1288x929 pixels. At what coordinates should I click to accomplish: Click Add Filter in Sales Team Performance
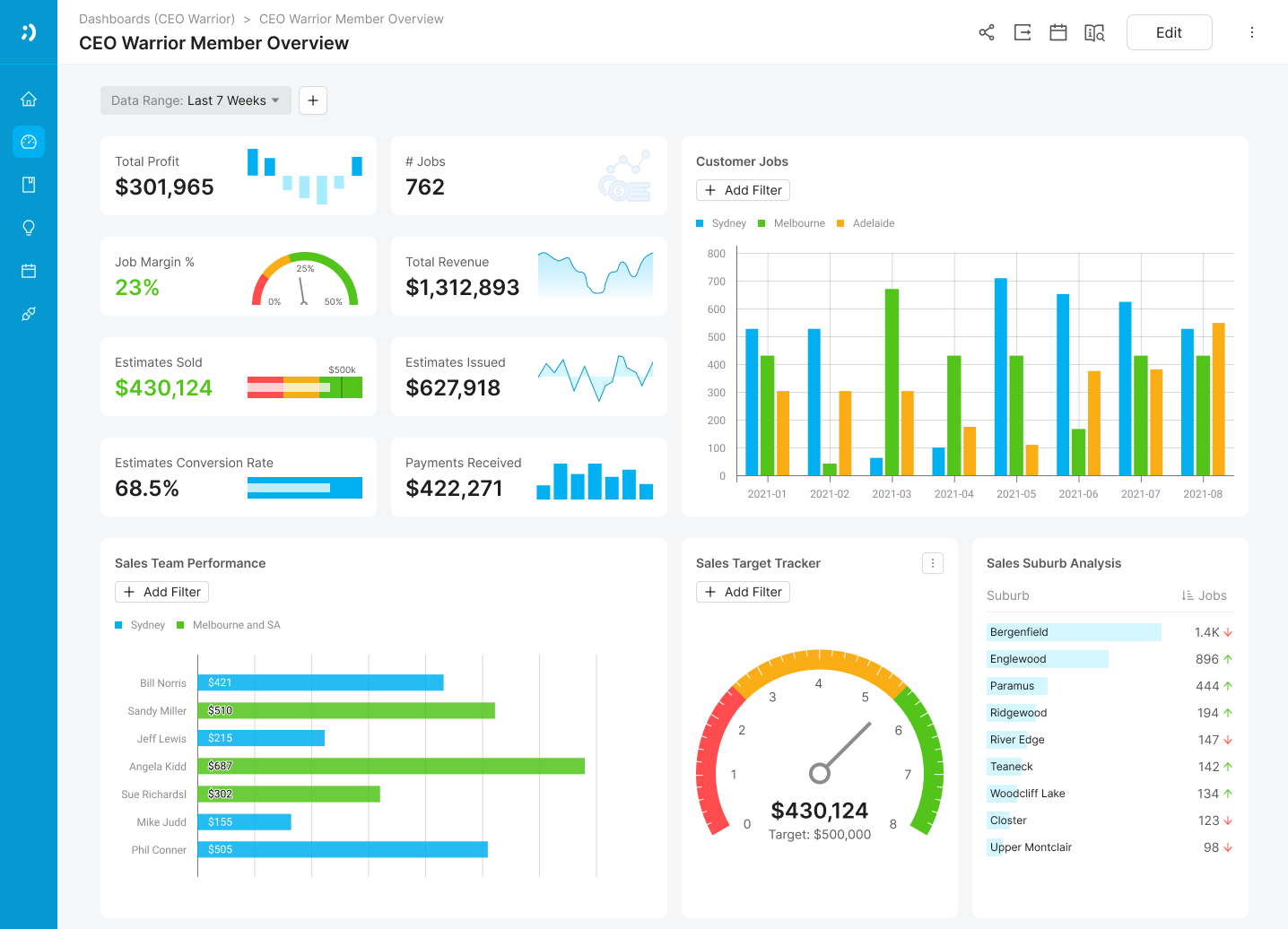(x=162, y=592)
